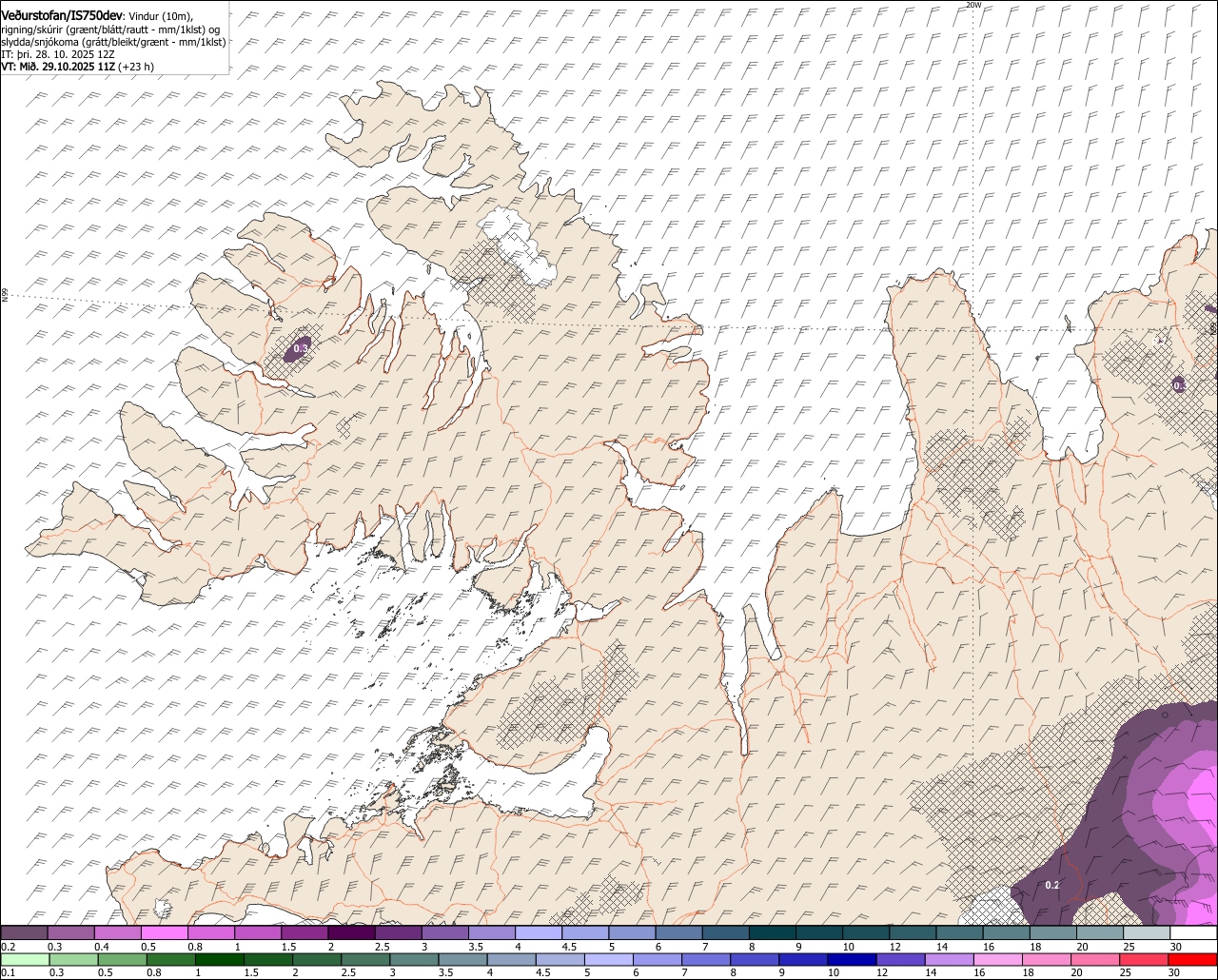Select the 0.2 swatch in upper purple scale
The height and width of the screenshot is (980, 1218).
point(24,932)
